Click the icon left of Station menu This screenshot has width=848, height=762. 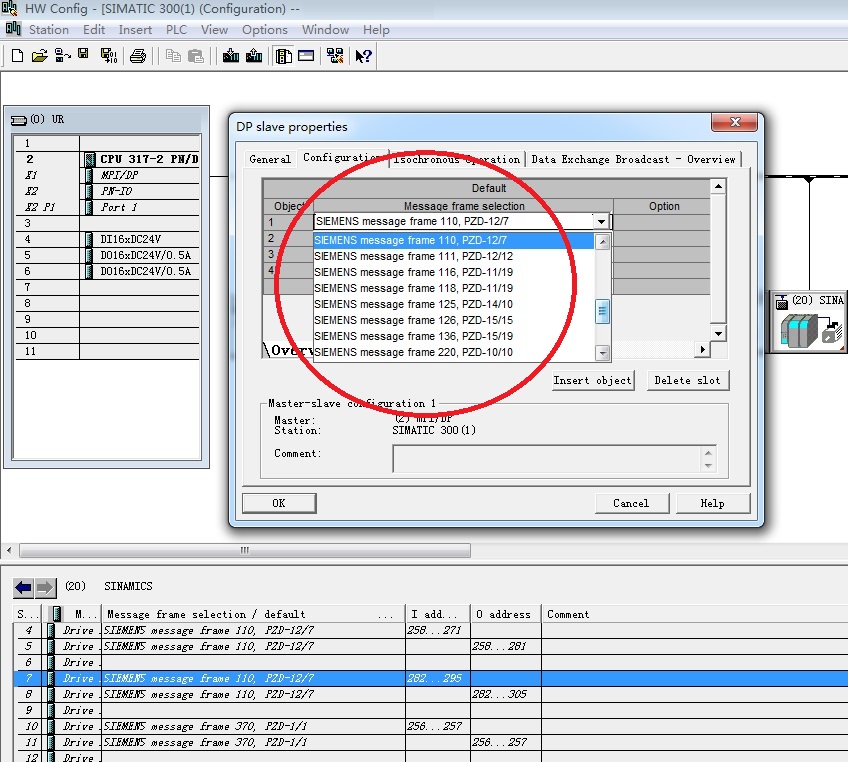pos(14,29)
